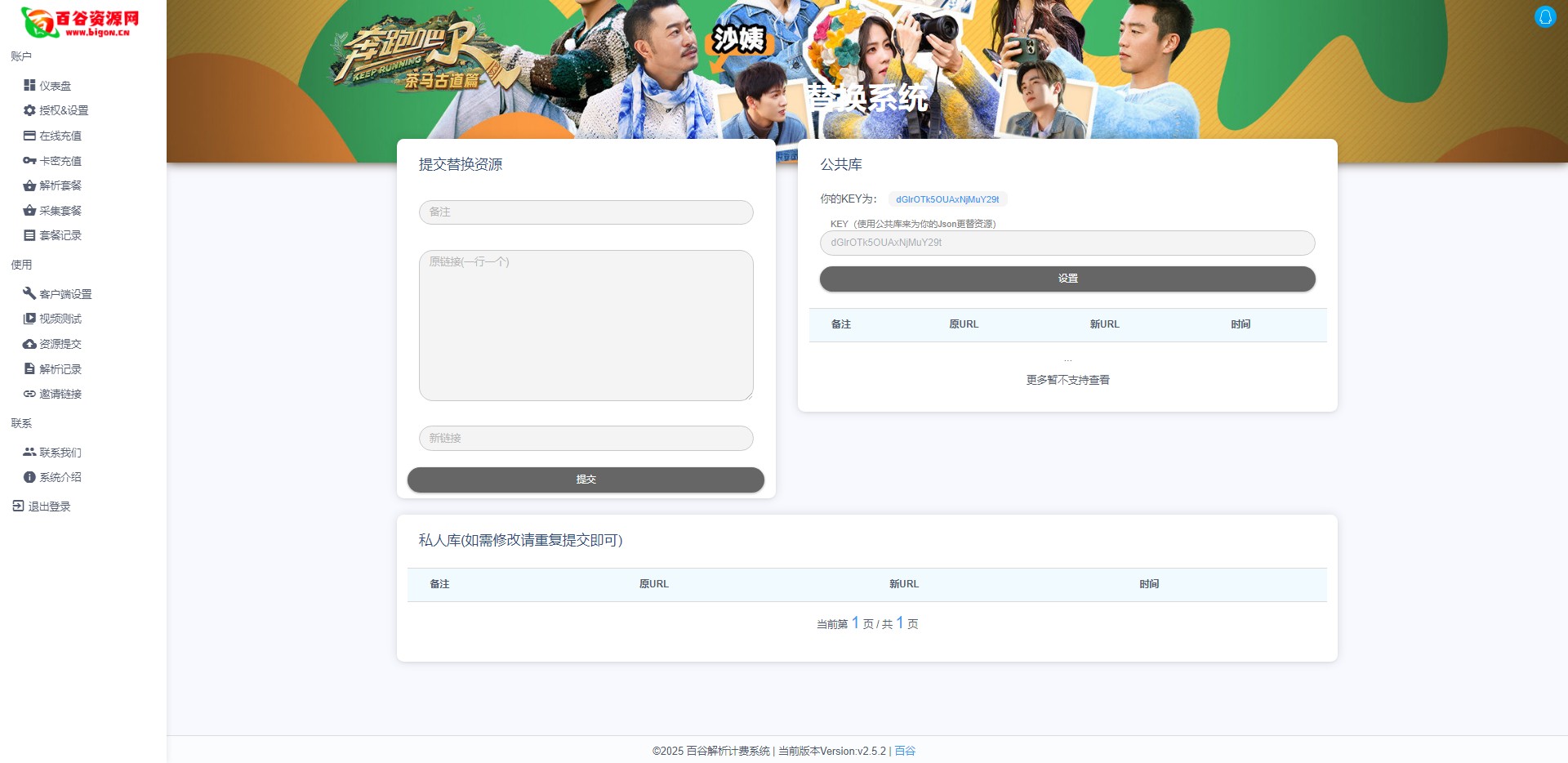The image size is (1568, 763).
Task: Click the 设置 button in 公共库 panel
Action: [x=1067, y=278]
